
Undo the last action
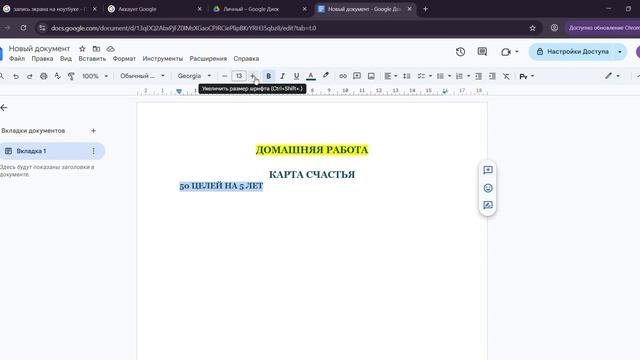[16, 76]
